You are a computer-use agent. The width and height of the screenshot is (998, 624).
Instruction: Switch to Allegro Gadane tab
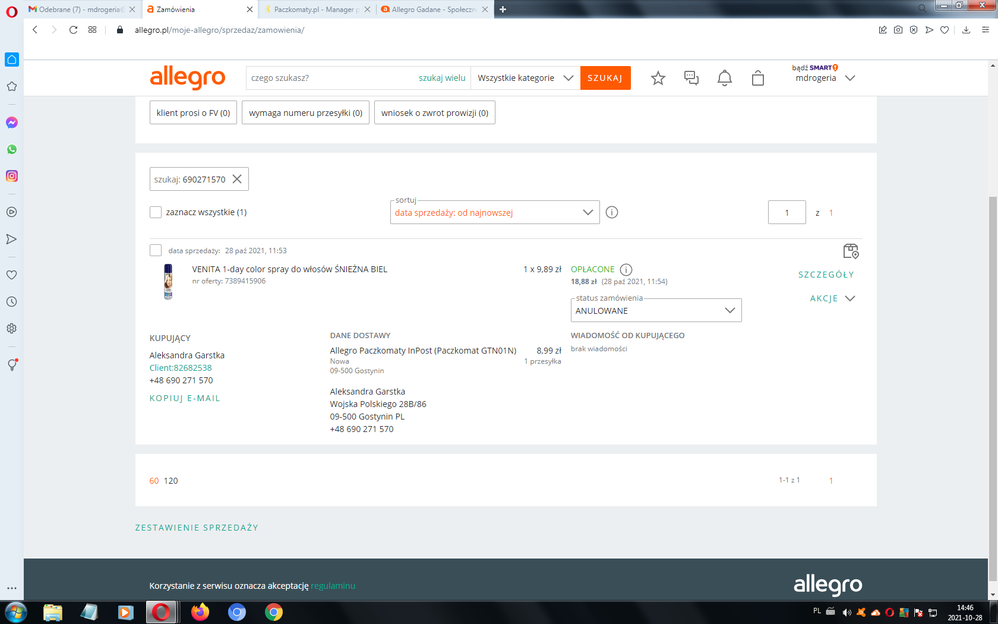(435, 10)
